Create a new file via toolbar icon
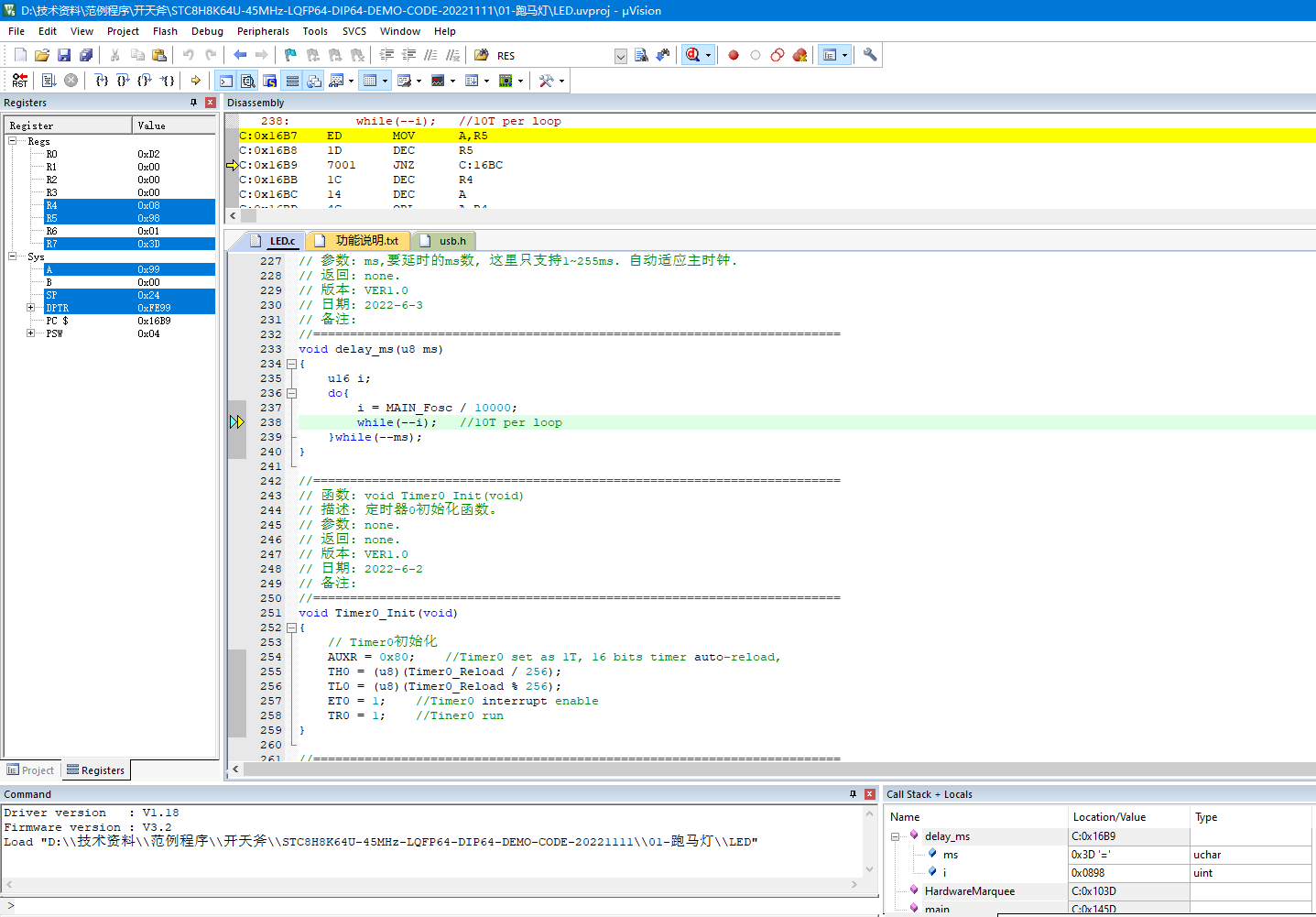This screenshot has width=1316, height=917. (20, 55)
